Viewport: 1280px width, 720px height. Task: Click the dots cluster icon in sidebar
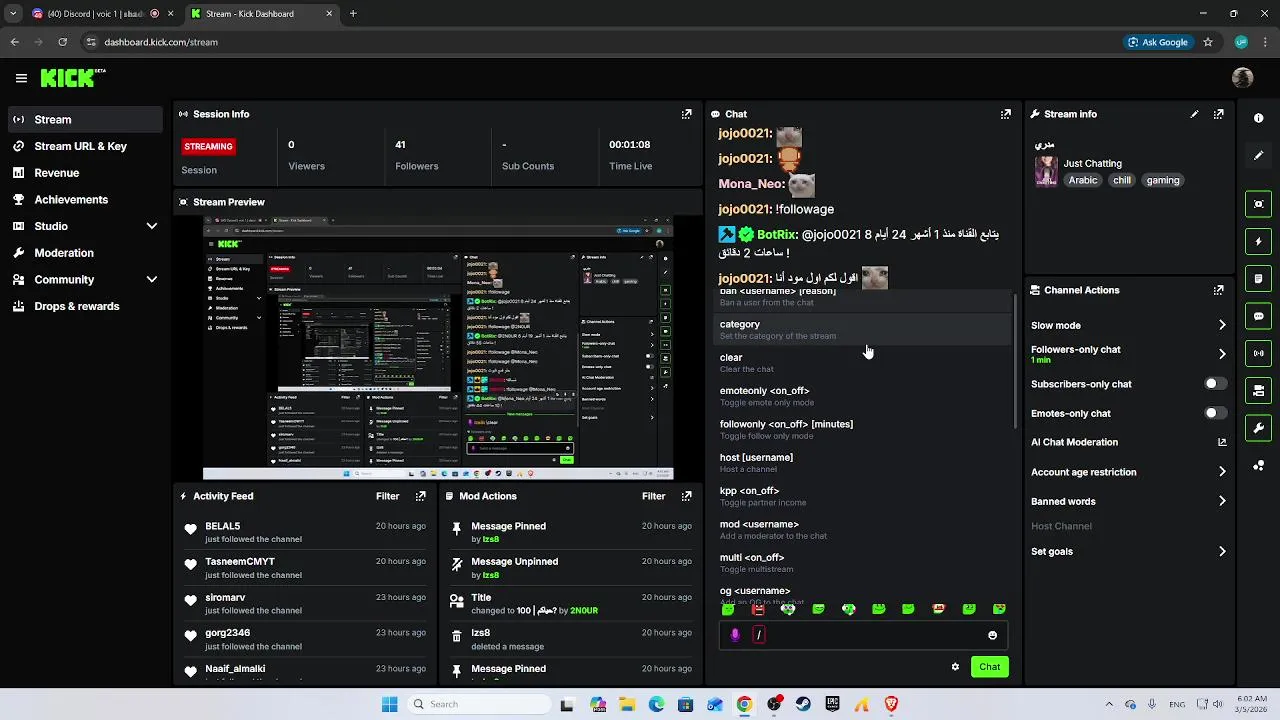pos(1258,466)
